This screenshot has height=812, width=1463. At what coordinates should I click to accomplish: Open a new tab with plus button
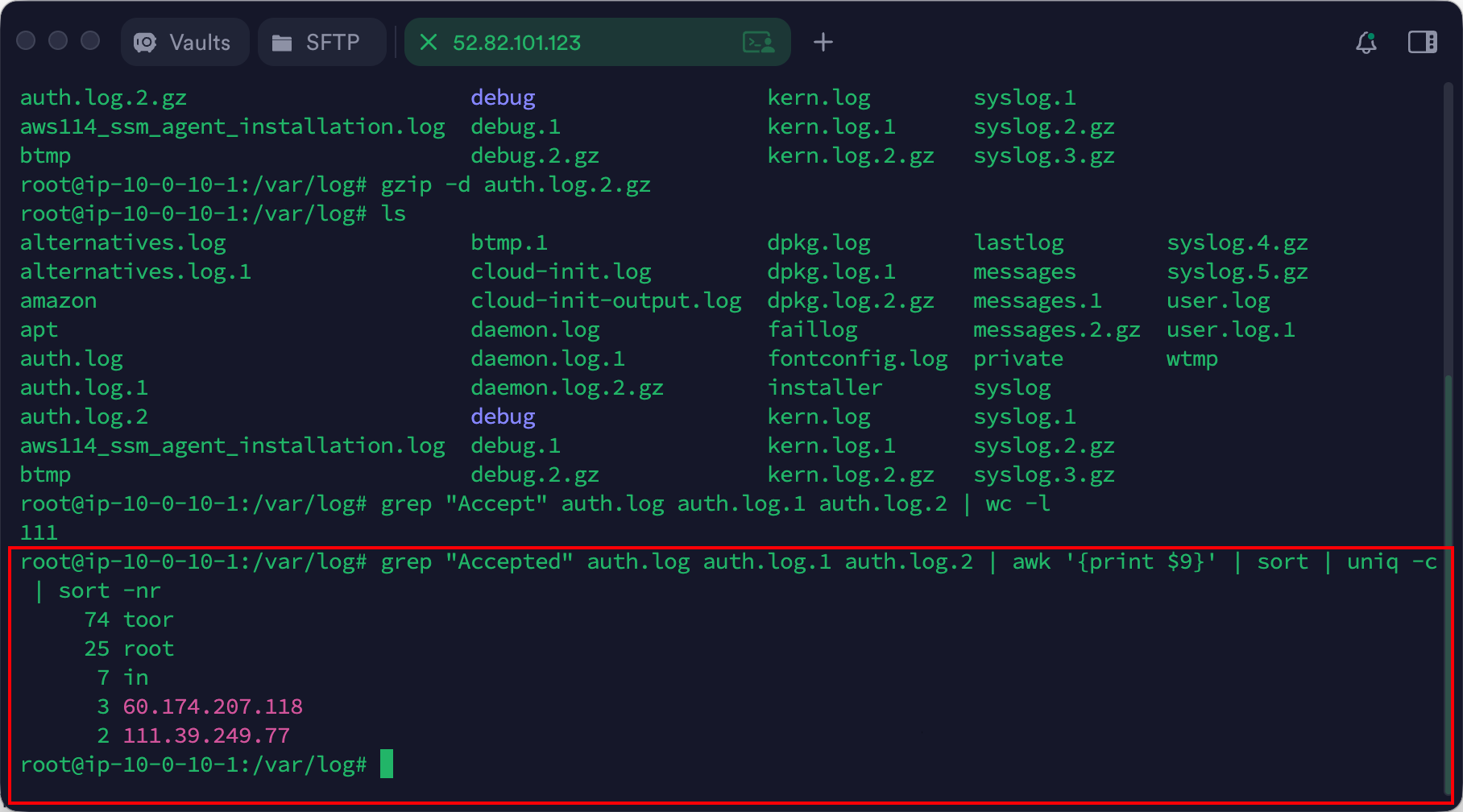click(x=823, y=42)
